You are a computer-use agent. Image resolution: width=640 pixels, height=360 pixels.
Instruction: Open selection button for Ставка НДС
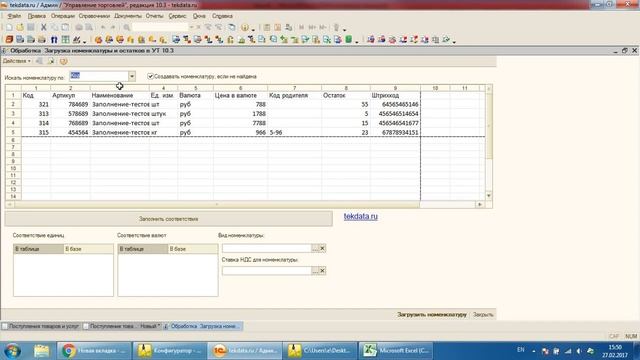click(315, 271)
